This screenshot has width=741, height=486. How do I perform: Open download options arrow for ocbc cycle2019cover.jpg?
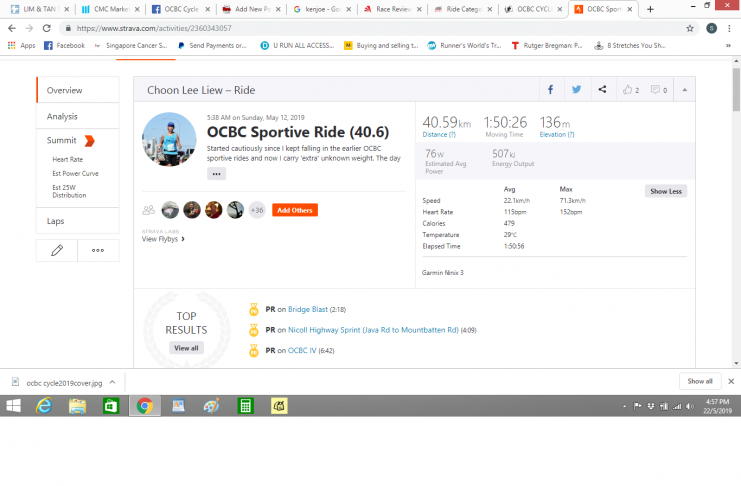pos(112,382)
